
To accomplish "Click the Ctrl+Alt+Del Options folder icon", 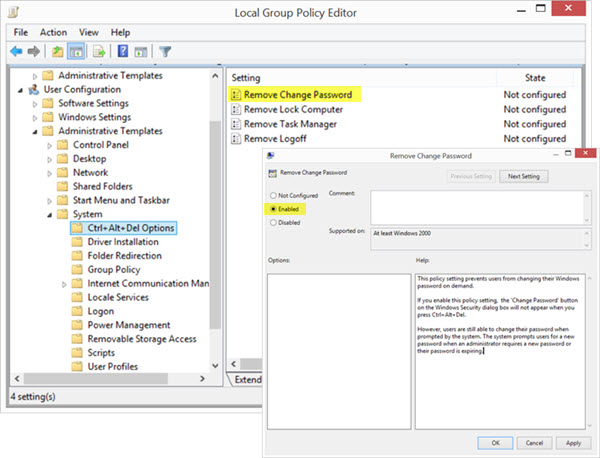I will tap(77, 228).
